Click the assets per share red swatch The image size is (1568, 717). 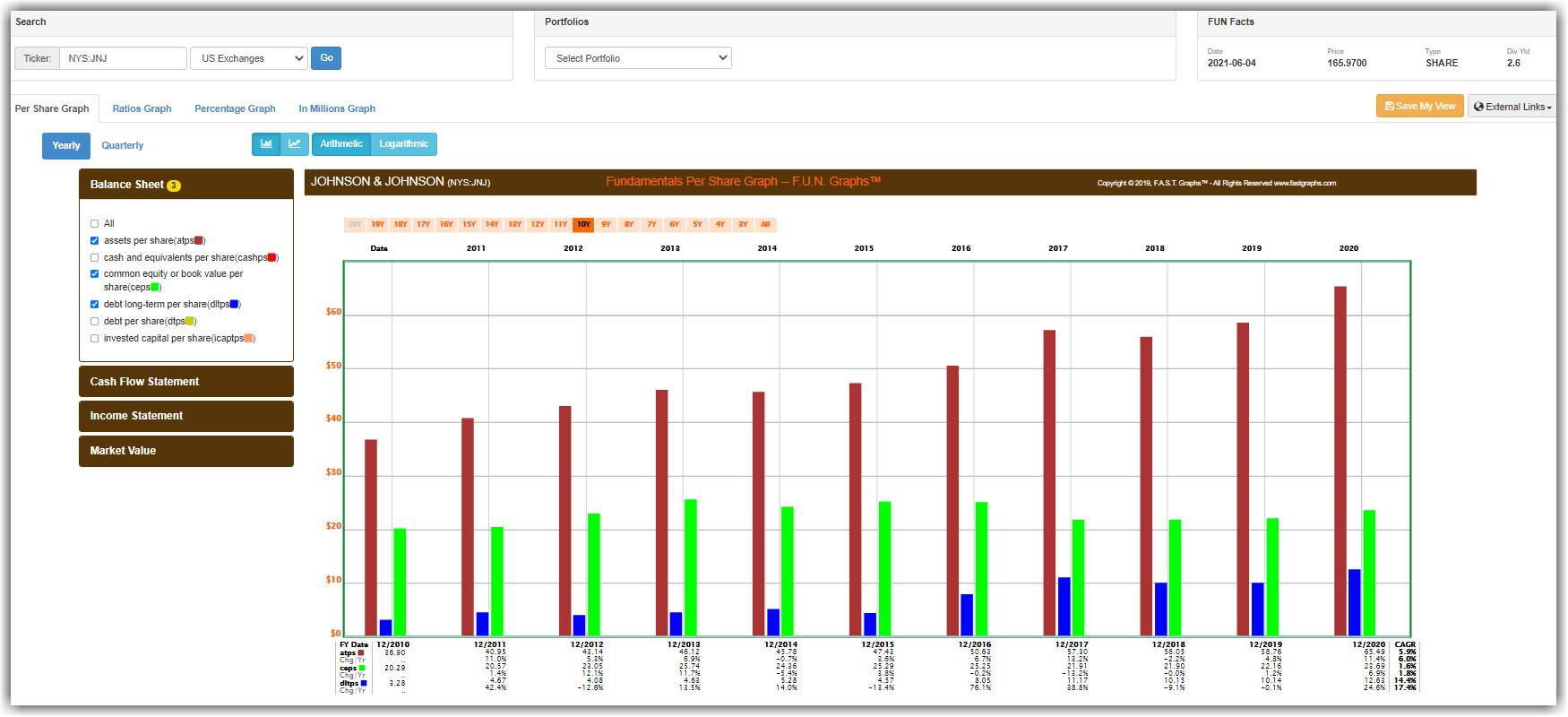[199, 241]
